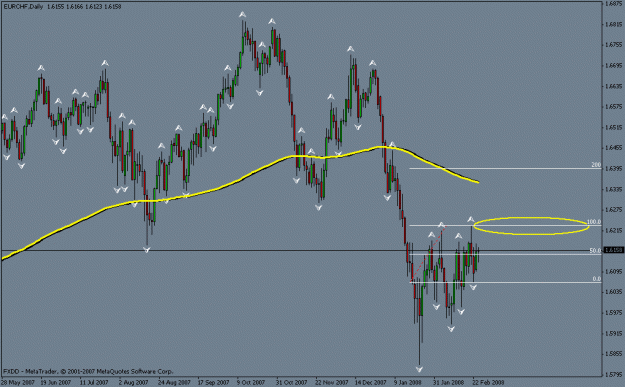Click the 1.5855 price scale label
The height and width of the screenshot is (387, 625).
(x=613, y=354)
